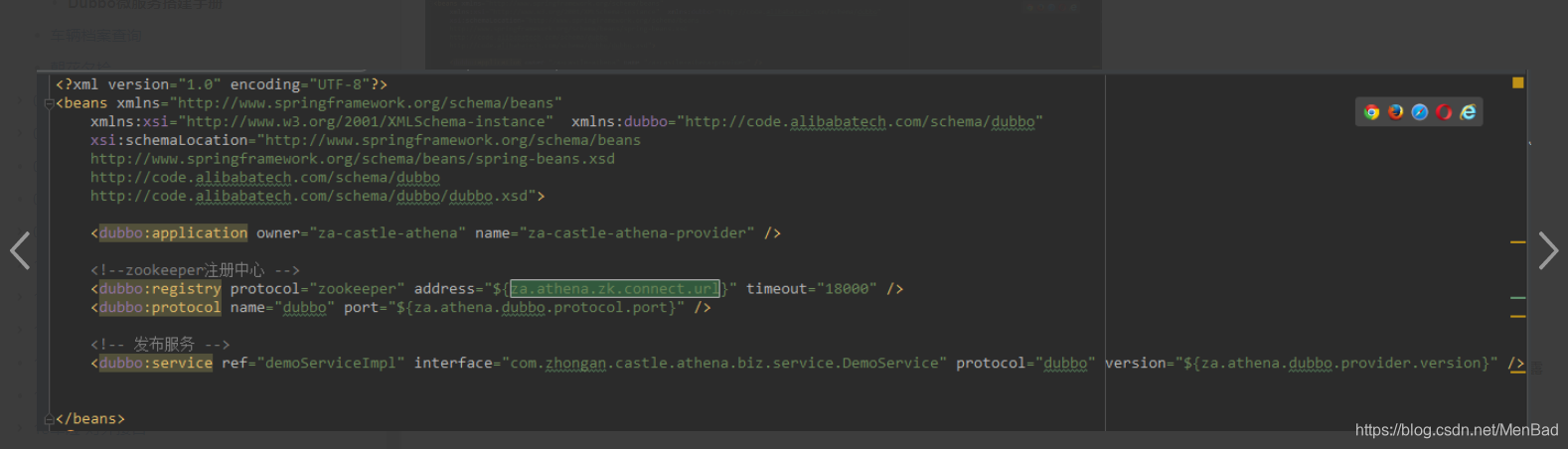The height and width of the screenshot is (449, 1568).
Task: Click the xml version declaration line
Action: pos(222,84)
